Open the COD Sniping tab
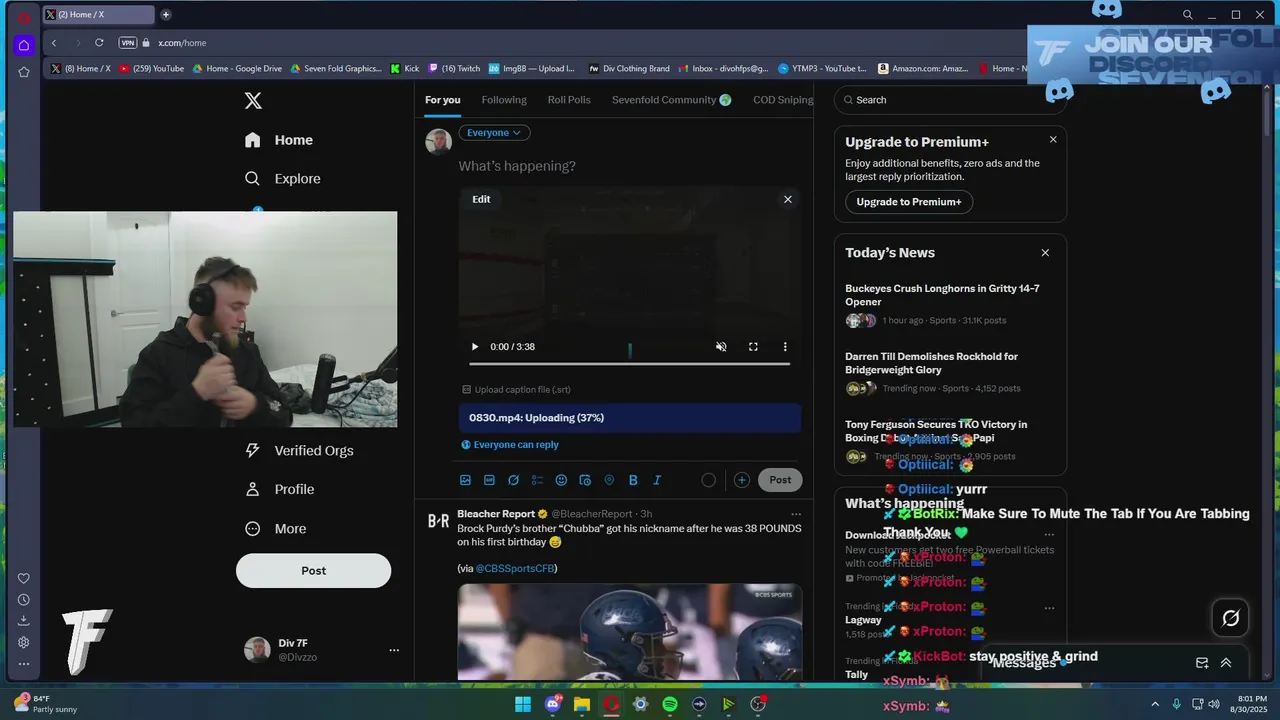This screenshot has height=720, width=1280. 783,100
